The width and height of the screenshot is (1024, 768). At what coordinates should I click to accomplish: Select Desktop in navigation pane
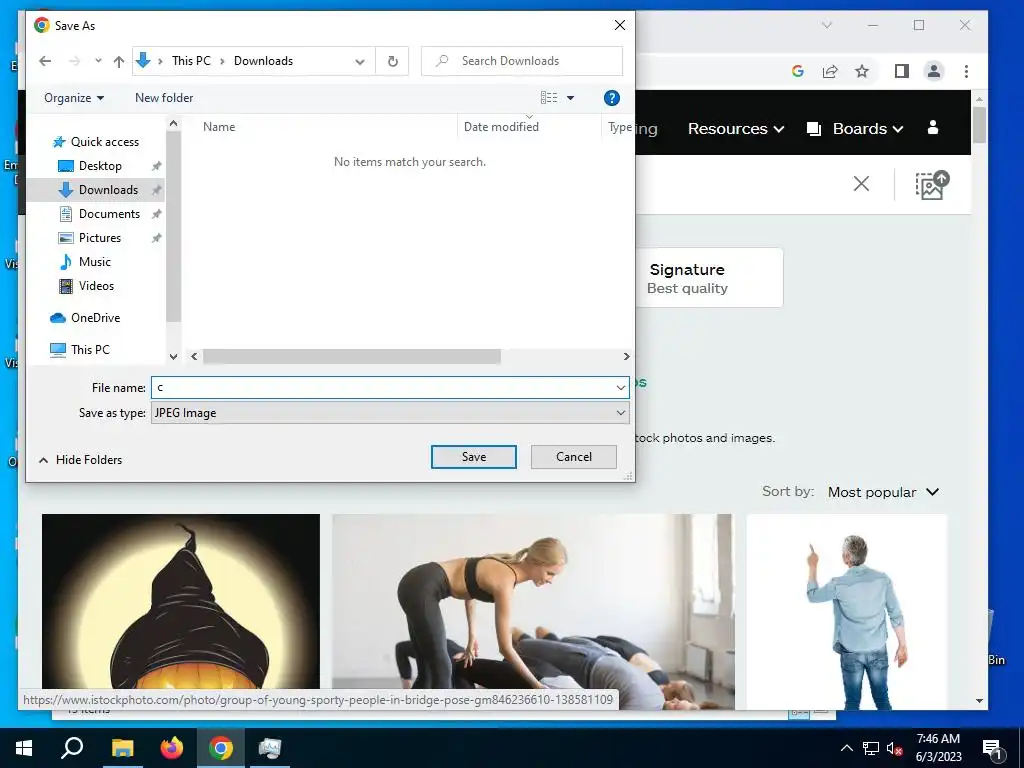[100, 166]
